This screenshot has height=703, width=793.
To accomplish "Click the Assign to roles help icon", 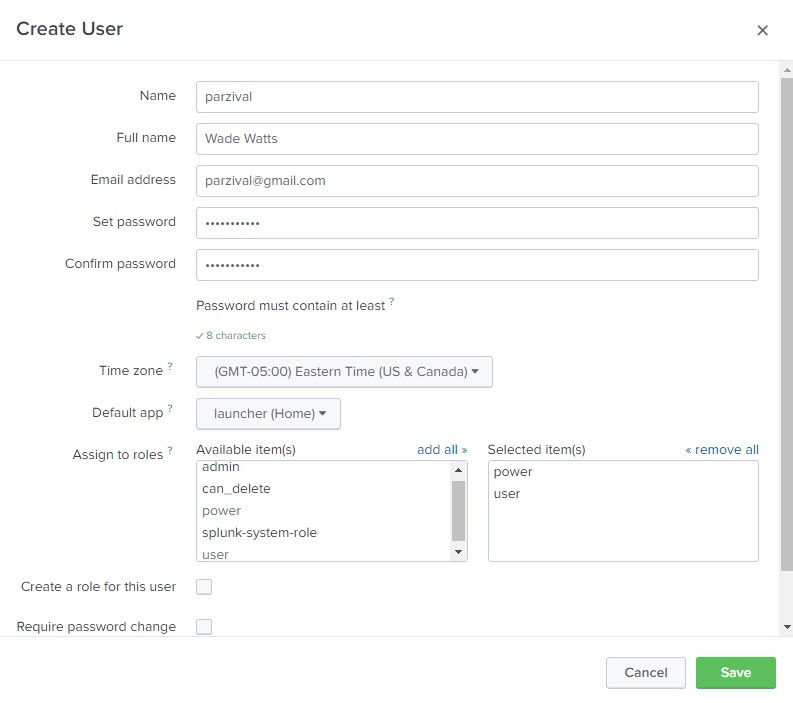I will pyautogui.click(x=170, y=451).
